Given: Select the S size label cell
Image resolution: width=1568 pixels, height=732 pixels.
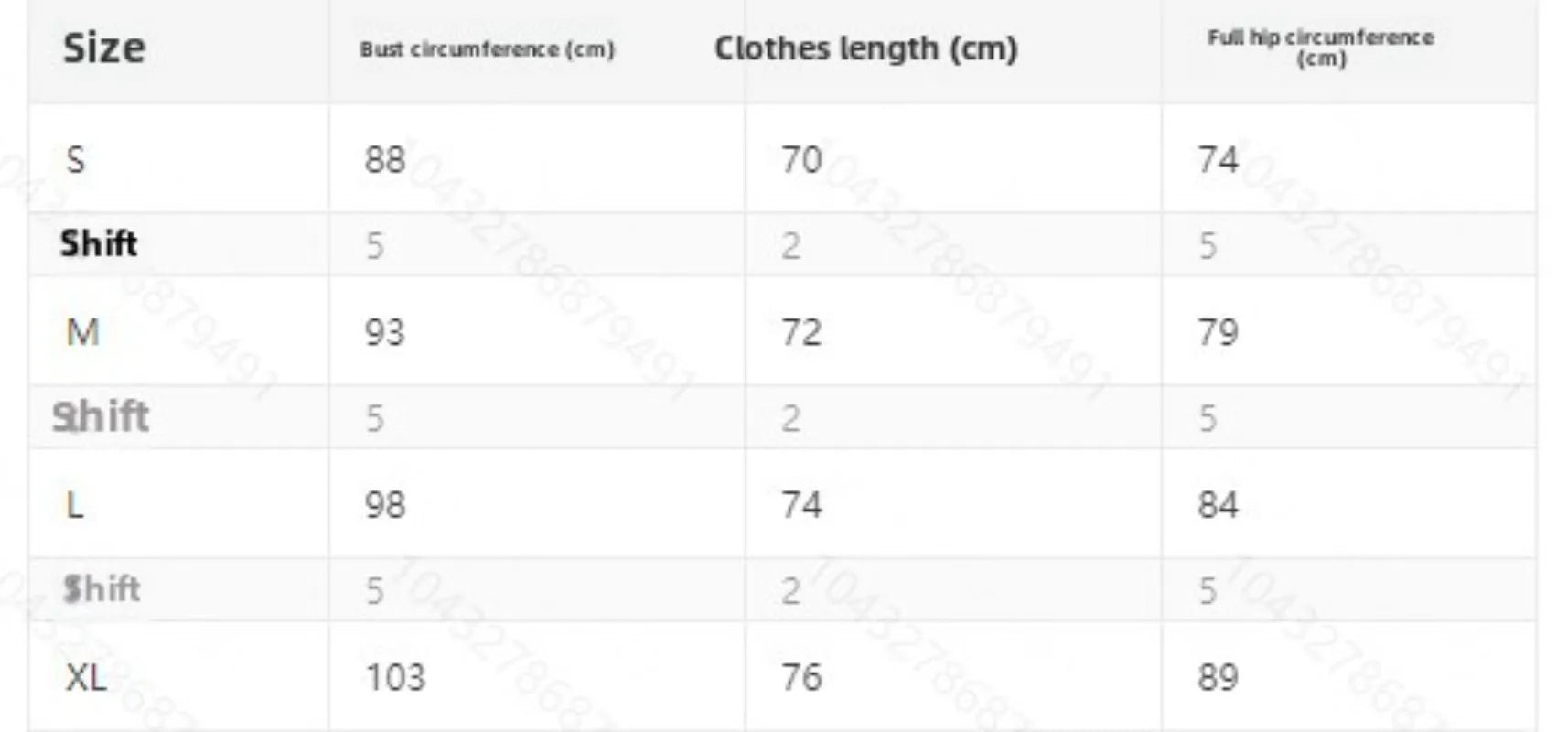Looking at the screenshot, I should 76,160.
